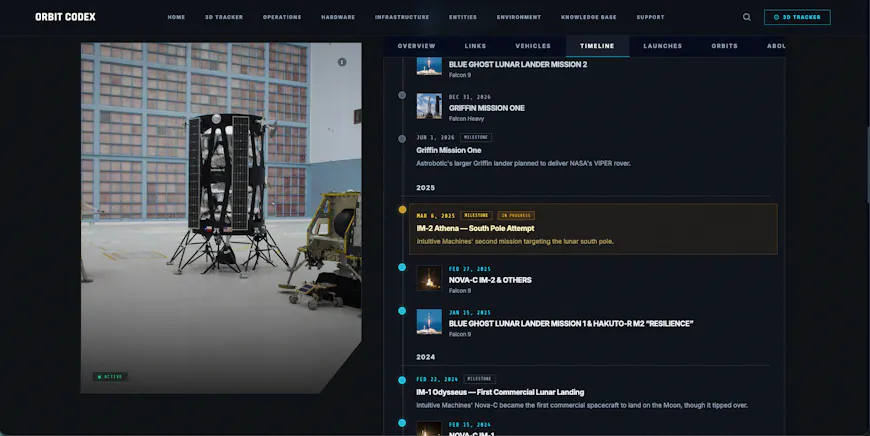Open Blue Ghost Lunar Lander Mission 2 entry
The width and height of the screenshot is (870, 436).
pos(518,64)
